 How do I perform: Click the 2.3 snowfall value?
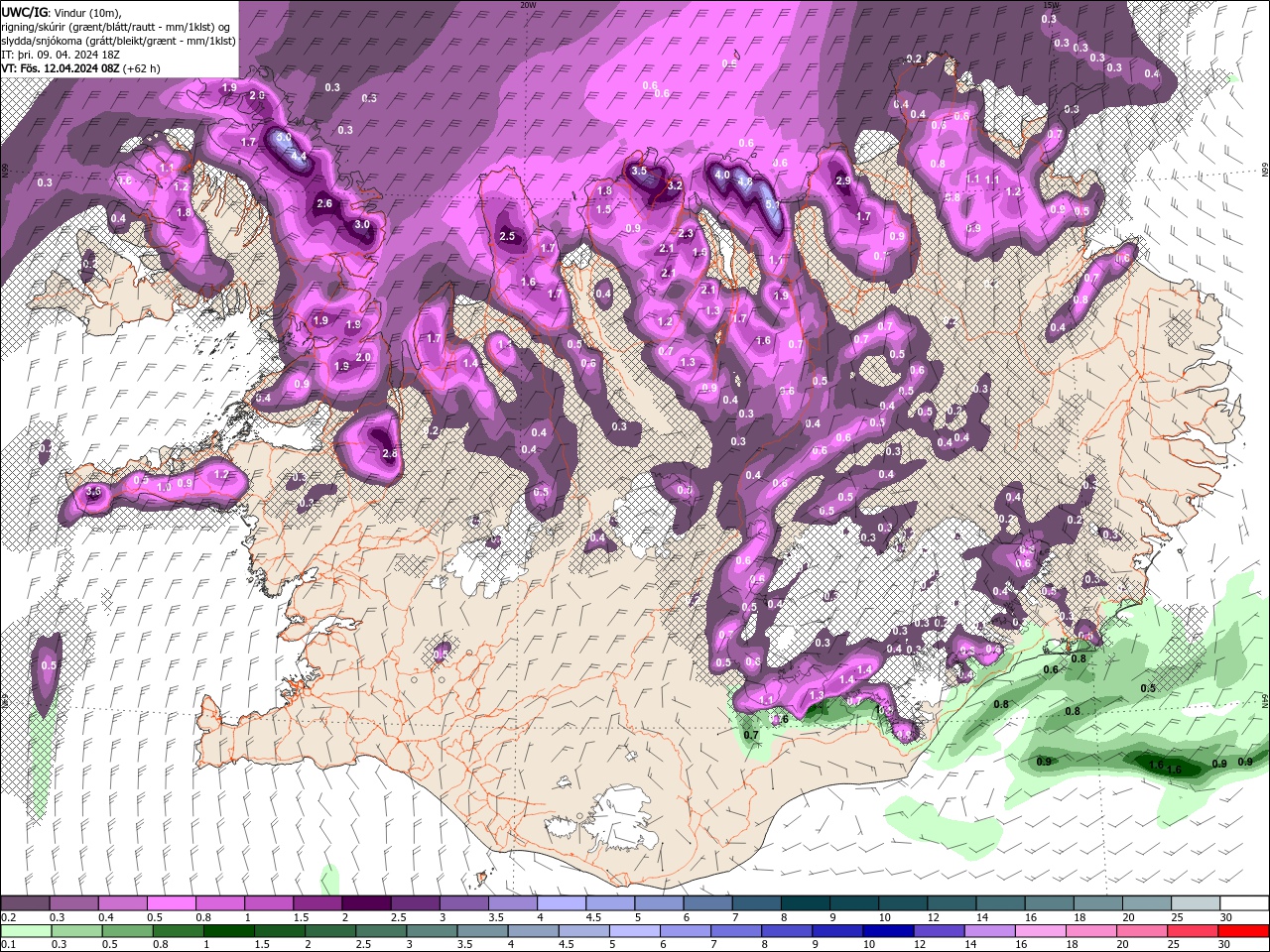click(x=686, y=233)
